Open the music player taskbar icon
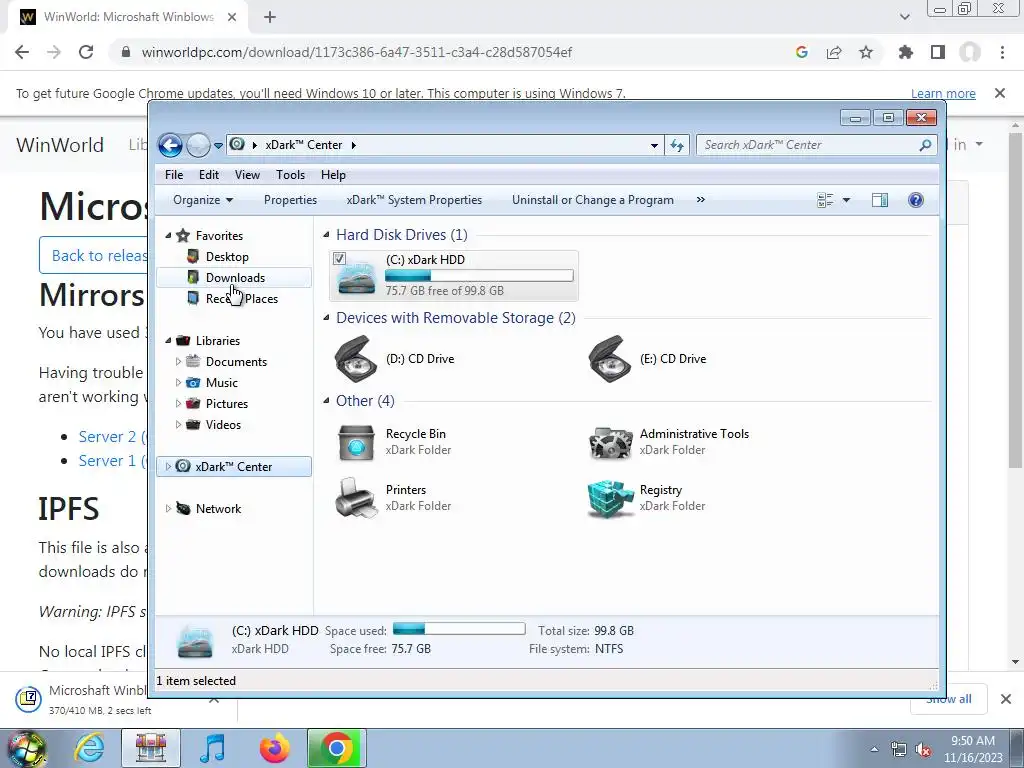1024x768 pixels. point(212,748)
